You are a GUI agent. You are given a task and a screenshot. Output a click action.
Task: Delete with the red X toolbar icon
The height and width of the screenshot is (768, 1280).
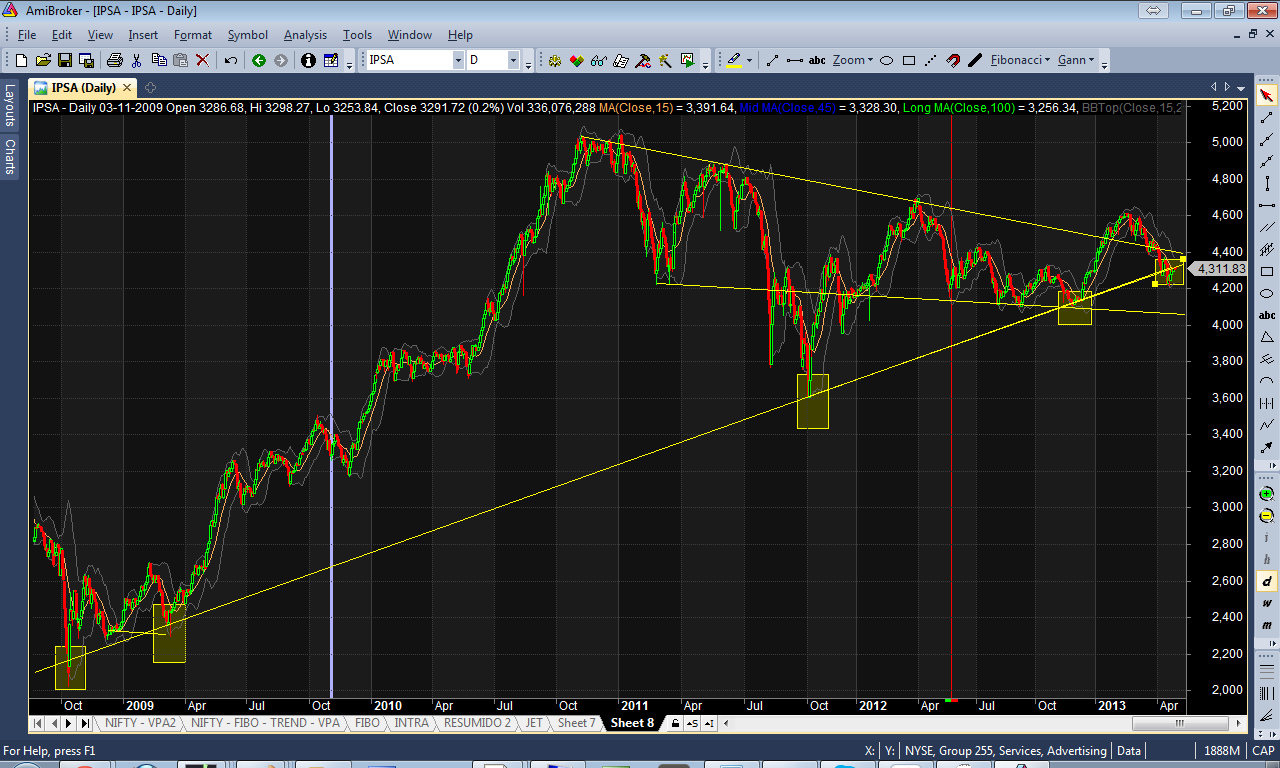pyautogui.click(x=203, y=60)
